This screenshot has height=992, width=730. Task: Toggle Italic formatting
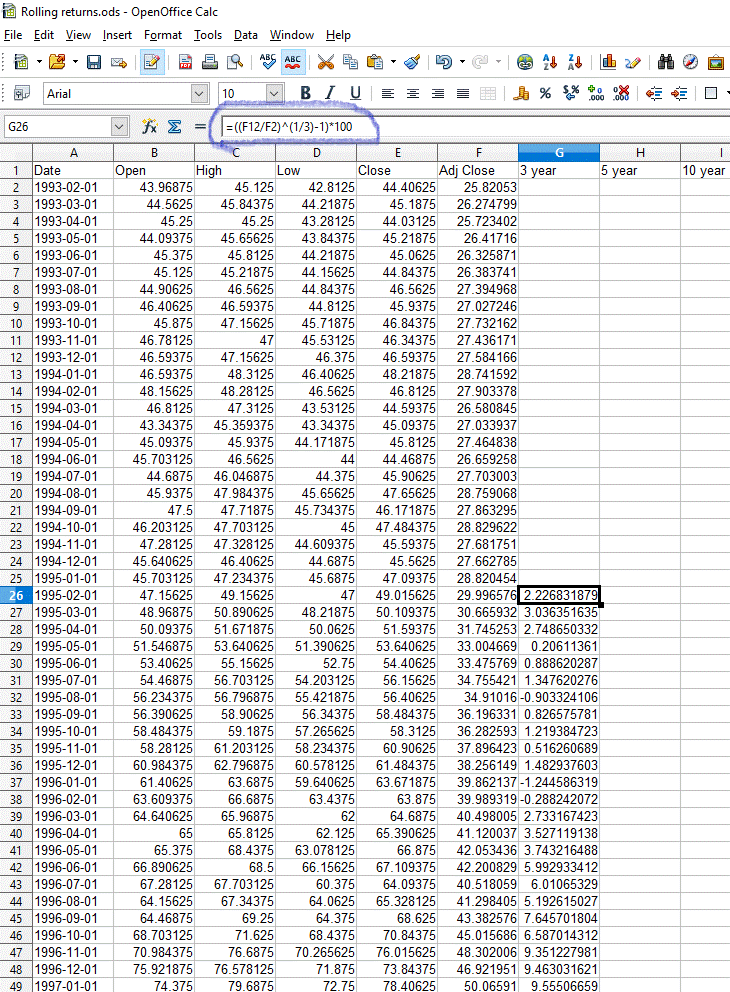pyautogui.click(x=330, y=93)
